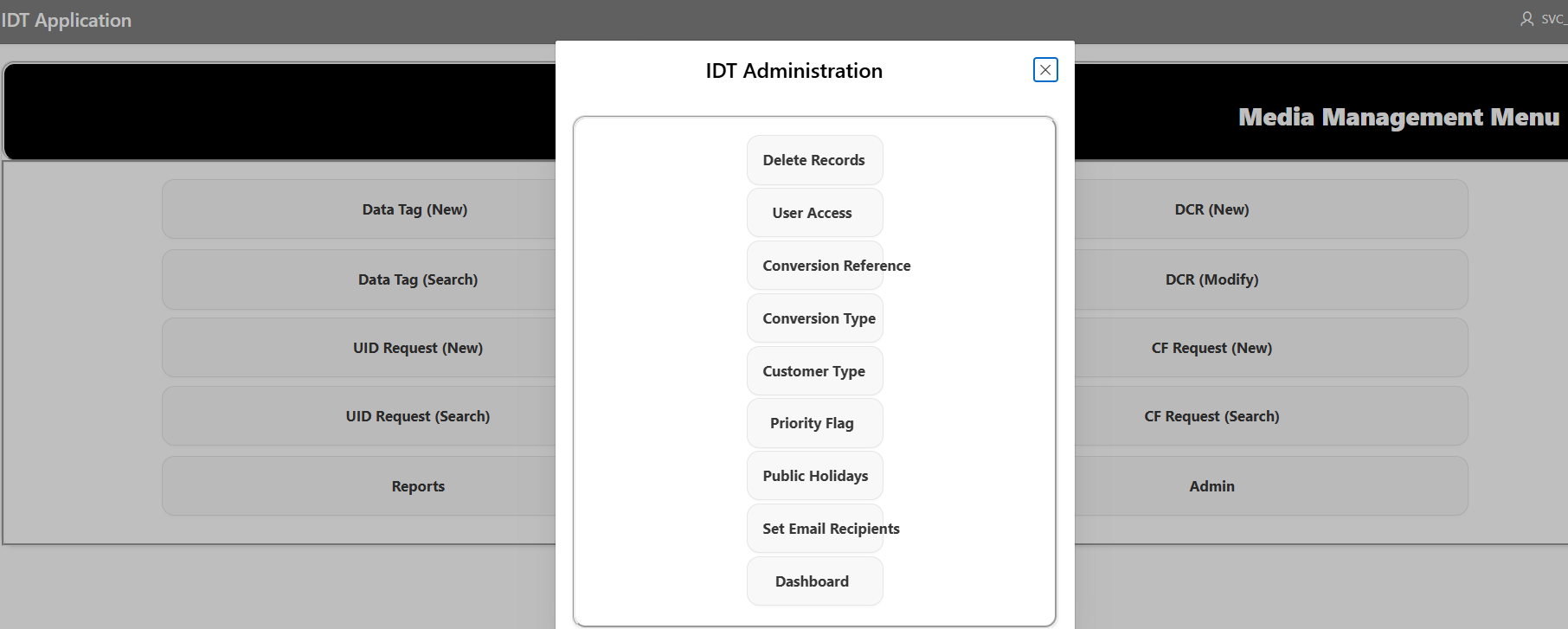The image size is (1568, 629).
Task: Click Set Email Recipients button
Action: (x=815, y=529)
